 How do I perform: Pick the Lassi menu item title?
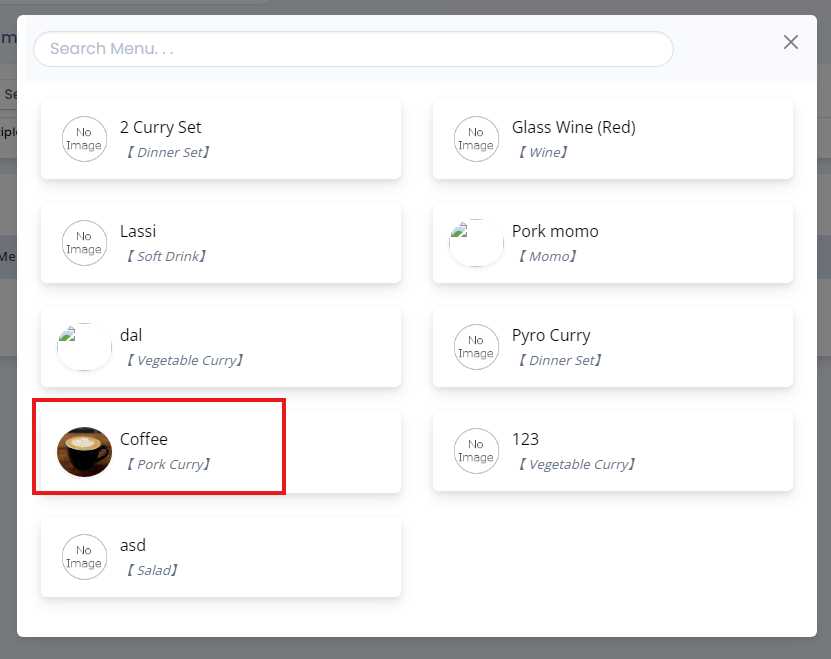tap(138, 231)
